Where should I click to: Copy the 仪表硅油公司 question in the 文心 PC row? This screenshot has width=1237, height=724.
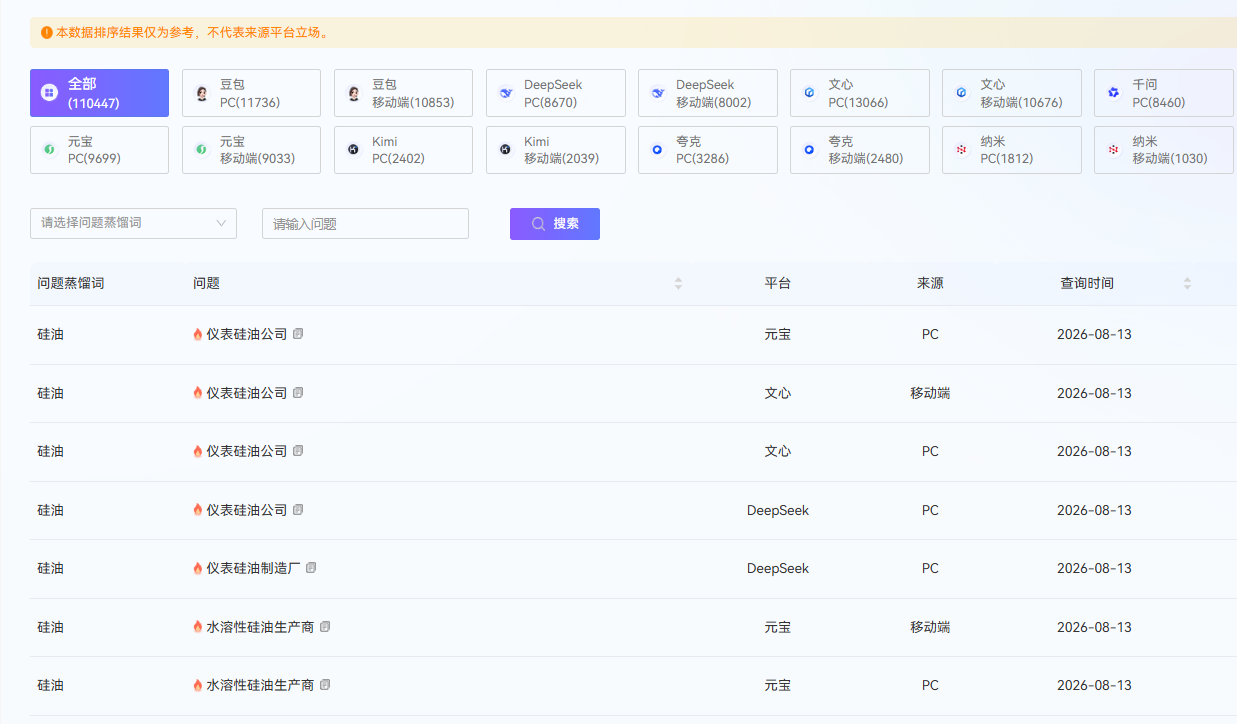click(298, 451)
